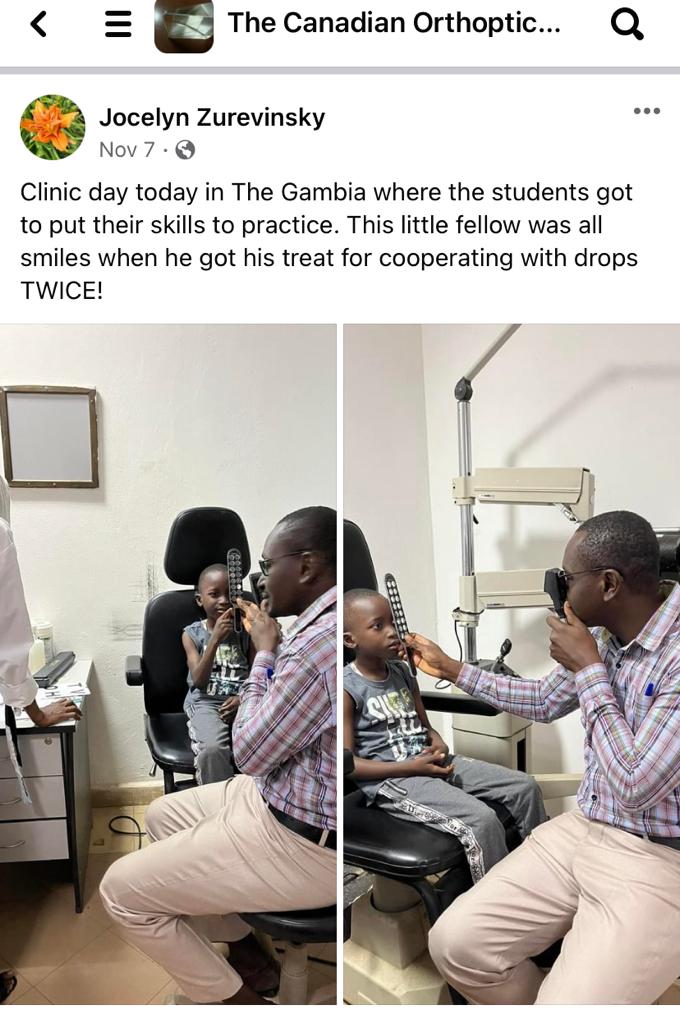Viewport: 680px width, 1024px height.
Task: Tap the search magnifier icon
Action: (x=627, y=25)
